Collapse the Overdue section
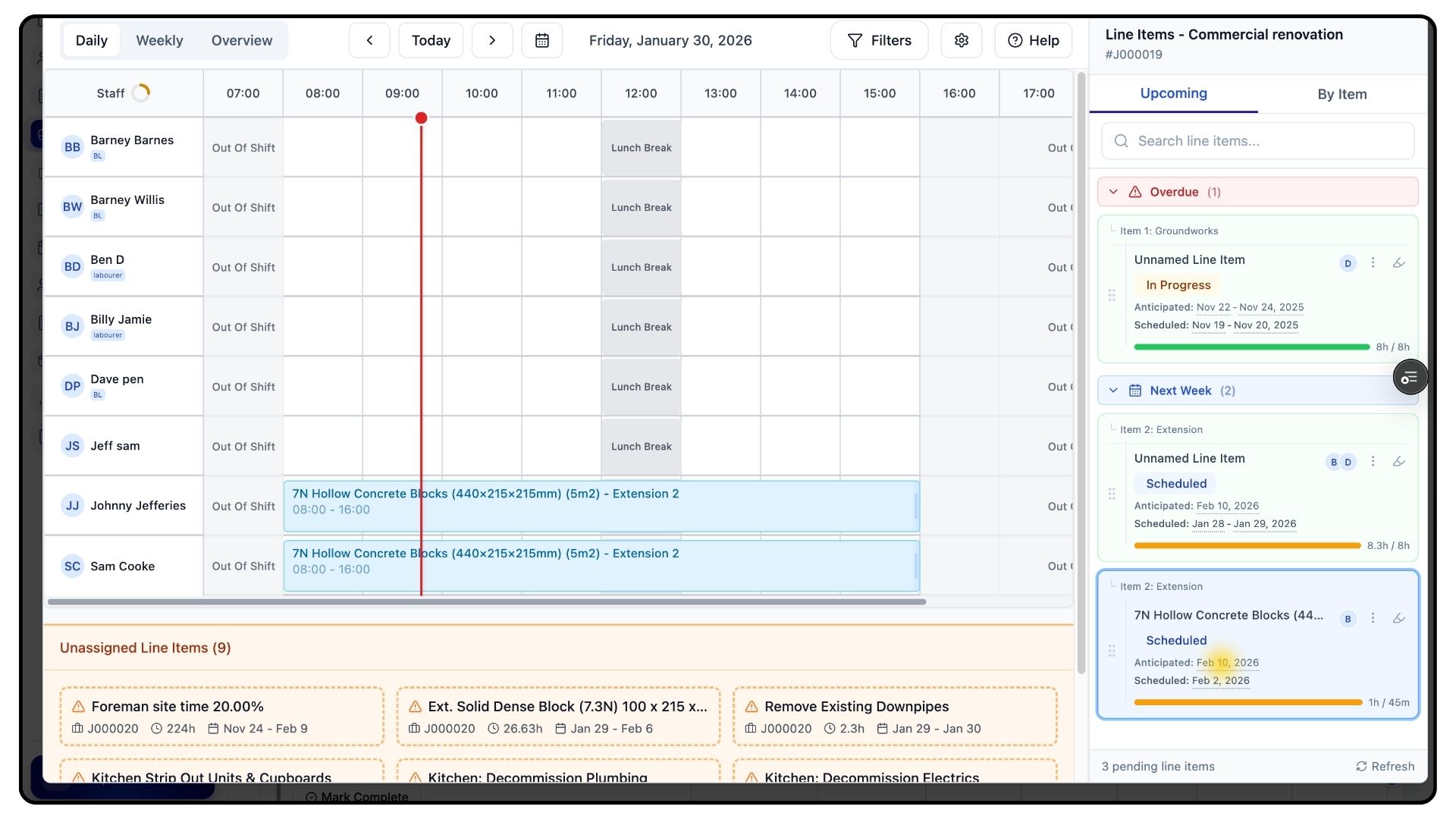This screenshot has height=819, width=1456. pos(1113,192)
